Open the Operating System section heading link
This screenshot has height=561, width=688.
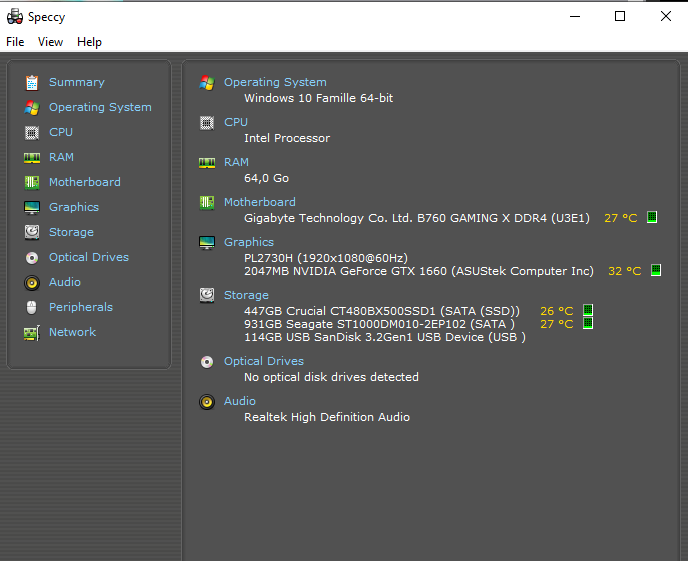pyautogui.click(x=275, y=82)
